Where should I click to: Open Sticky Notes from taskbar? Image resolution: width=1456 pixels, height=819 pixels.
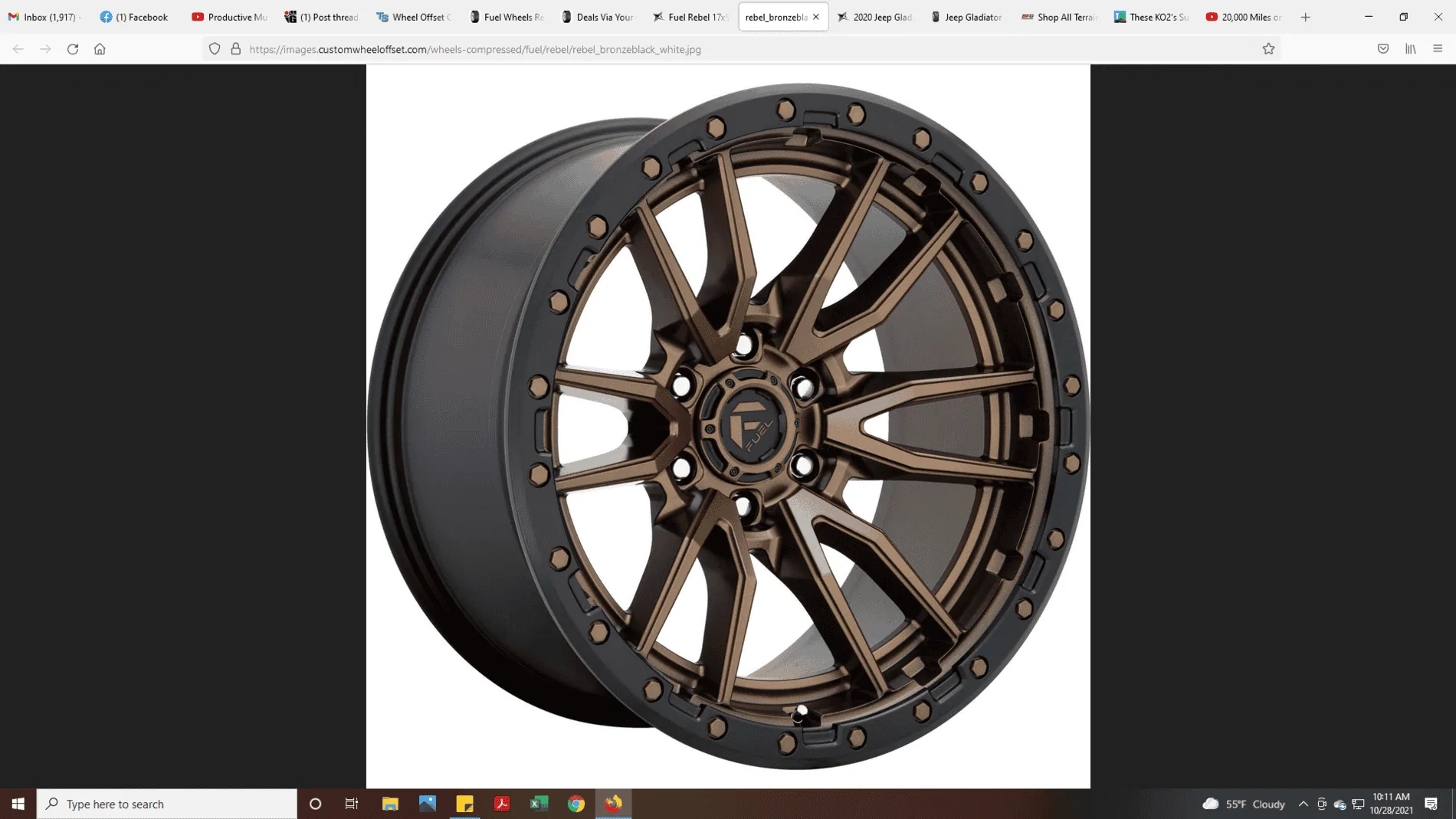[464, 804]
